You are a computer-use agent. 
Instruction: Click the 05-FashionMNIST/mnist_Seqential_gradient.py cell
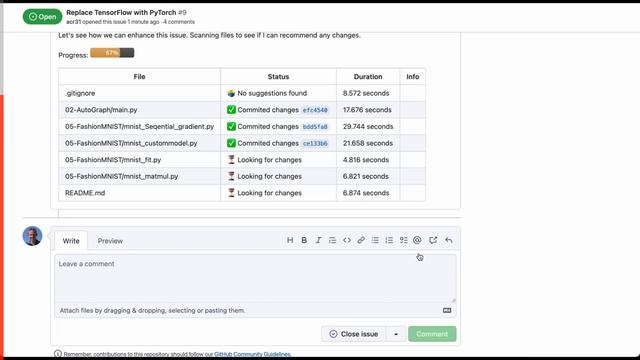(140, 127)
